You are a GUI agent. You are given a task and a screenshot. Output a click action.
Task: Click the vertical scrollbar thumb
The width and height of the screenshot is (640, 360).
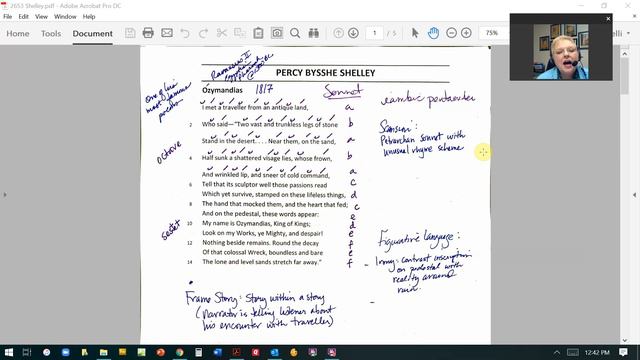pyautogui.click(x=624, y=76)
